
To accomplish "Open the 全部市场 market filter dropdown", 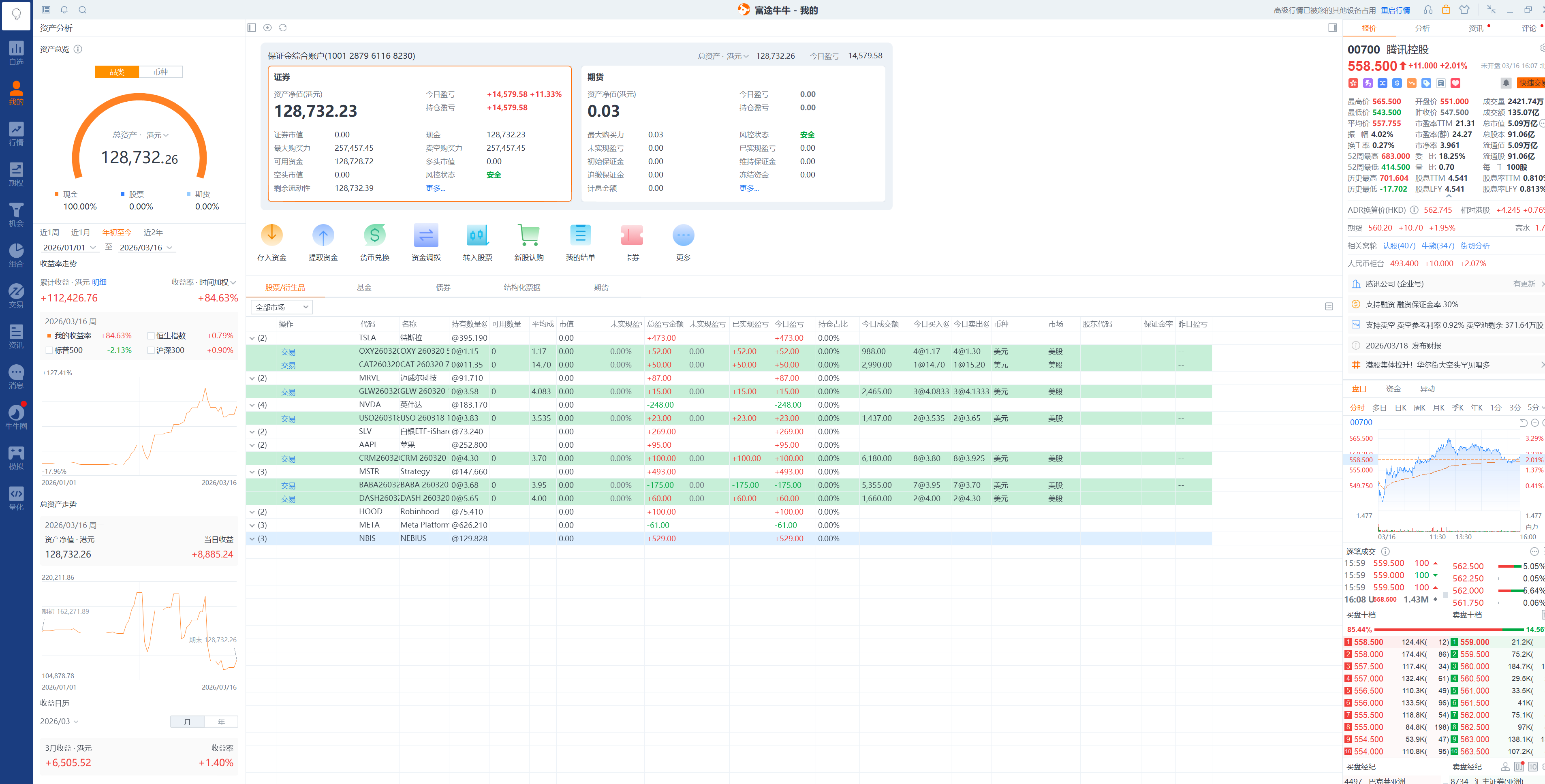I will tap(281, 307).
